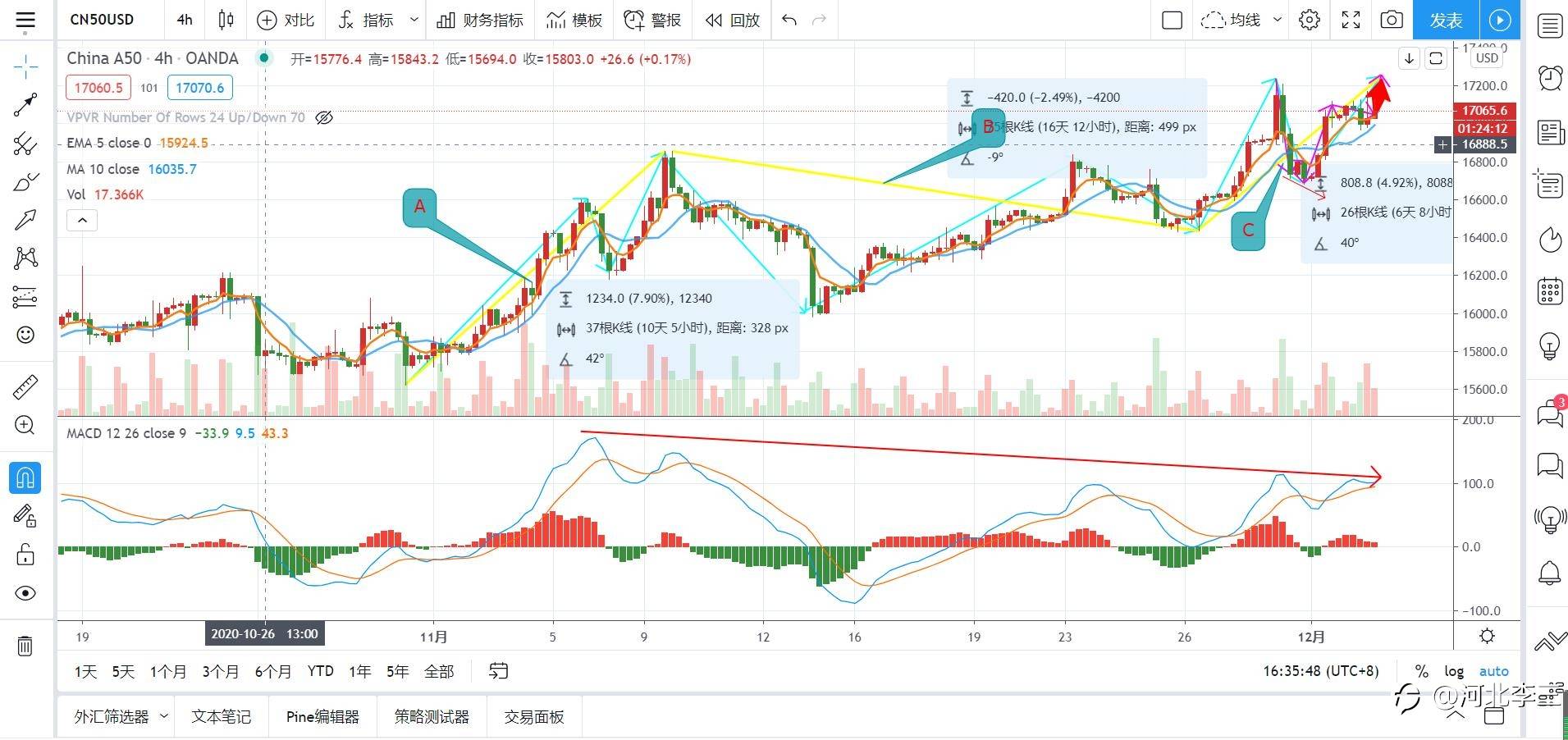The image size is (1568, 740).
Task: Open the chart layout selector square
Action: tap(1173, 20)
